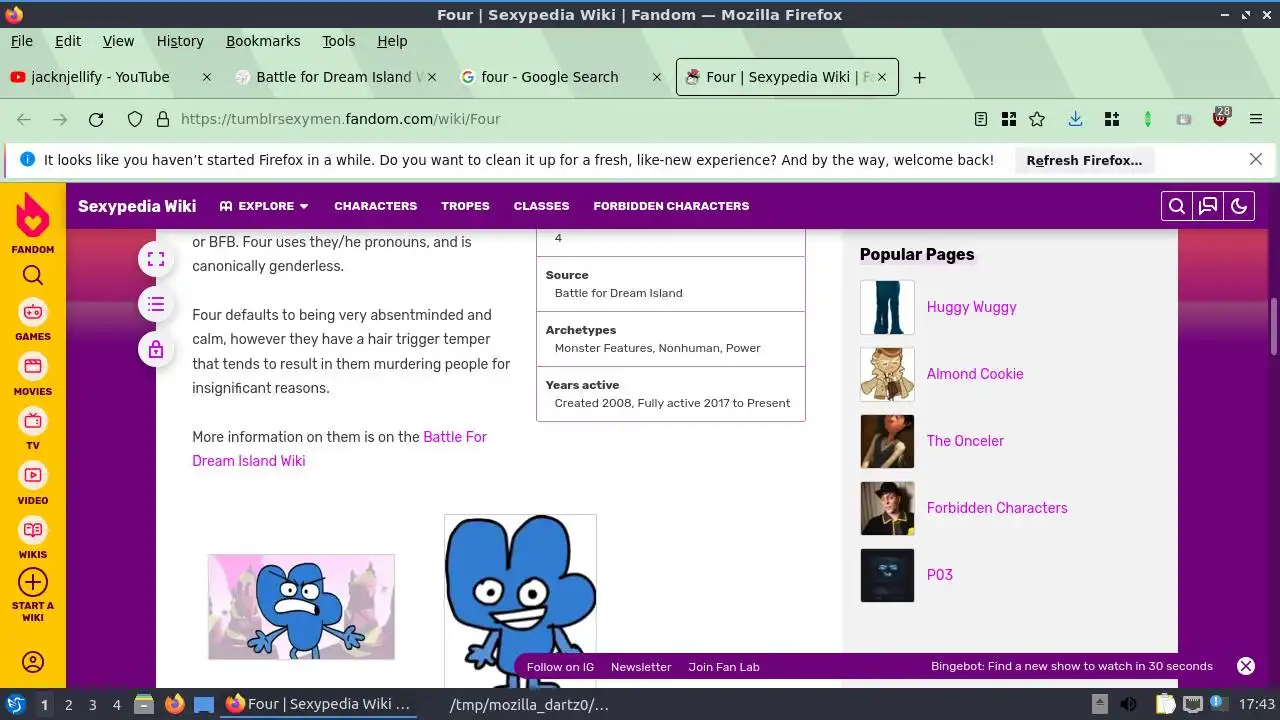Toggle dark mode moon icon
This screenshot has height=720, width=1280.
click(x=1239, y=206)
